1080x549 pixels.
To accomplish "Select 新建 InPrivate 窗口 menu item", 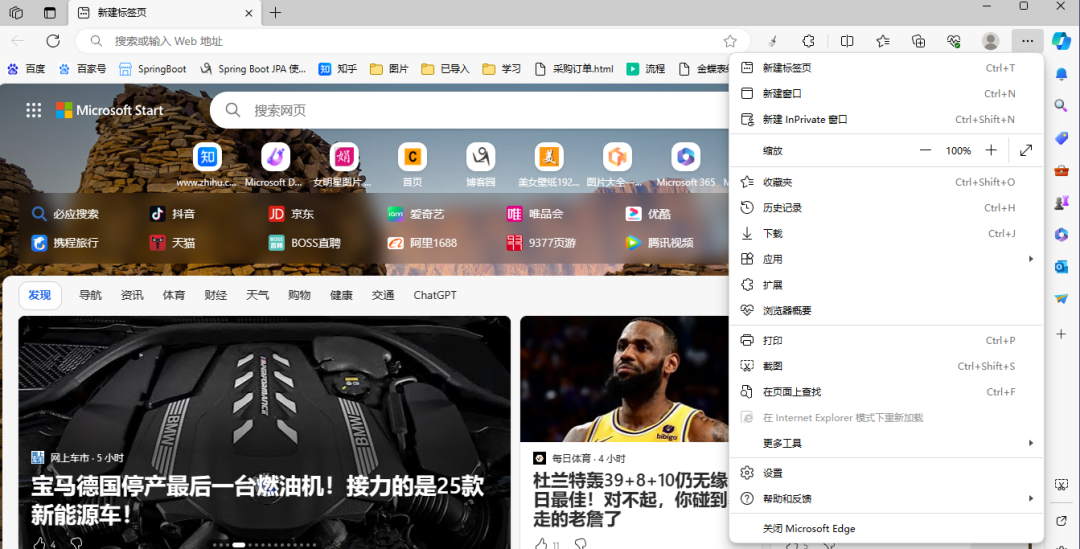I will (805, 120).
